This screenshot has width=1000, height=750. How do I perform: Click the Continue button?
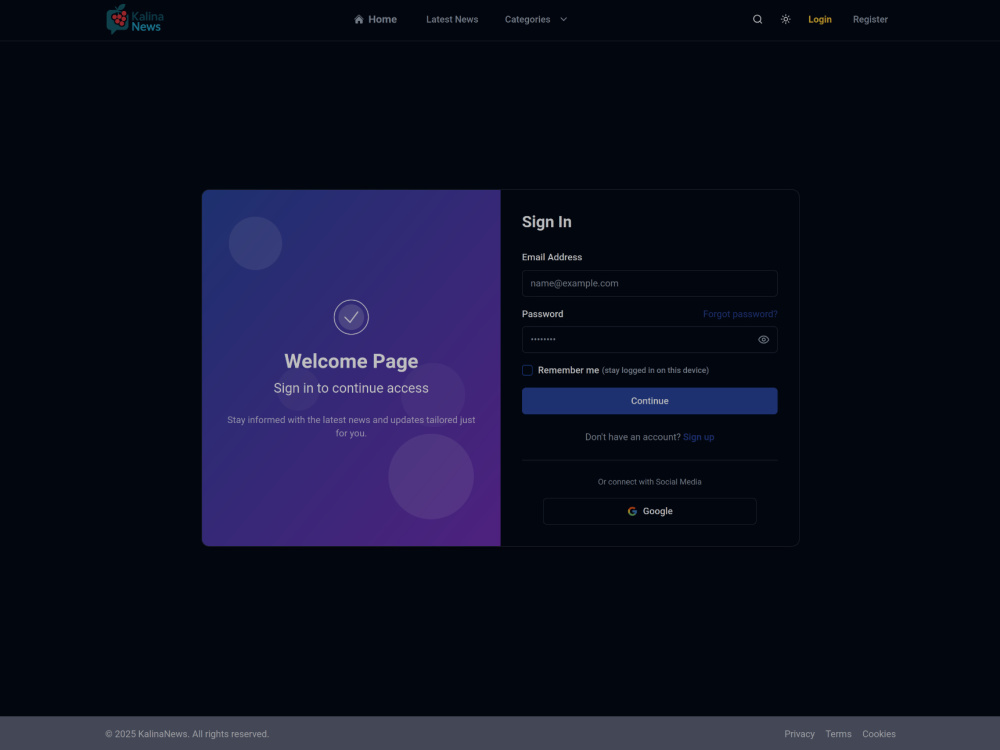click(649, 401)
